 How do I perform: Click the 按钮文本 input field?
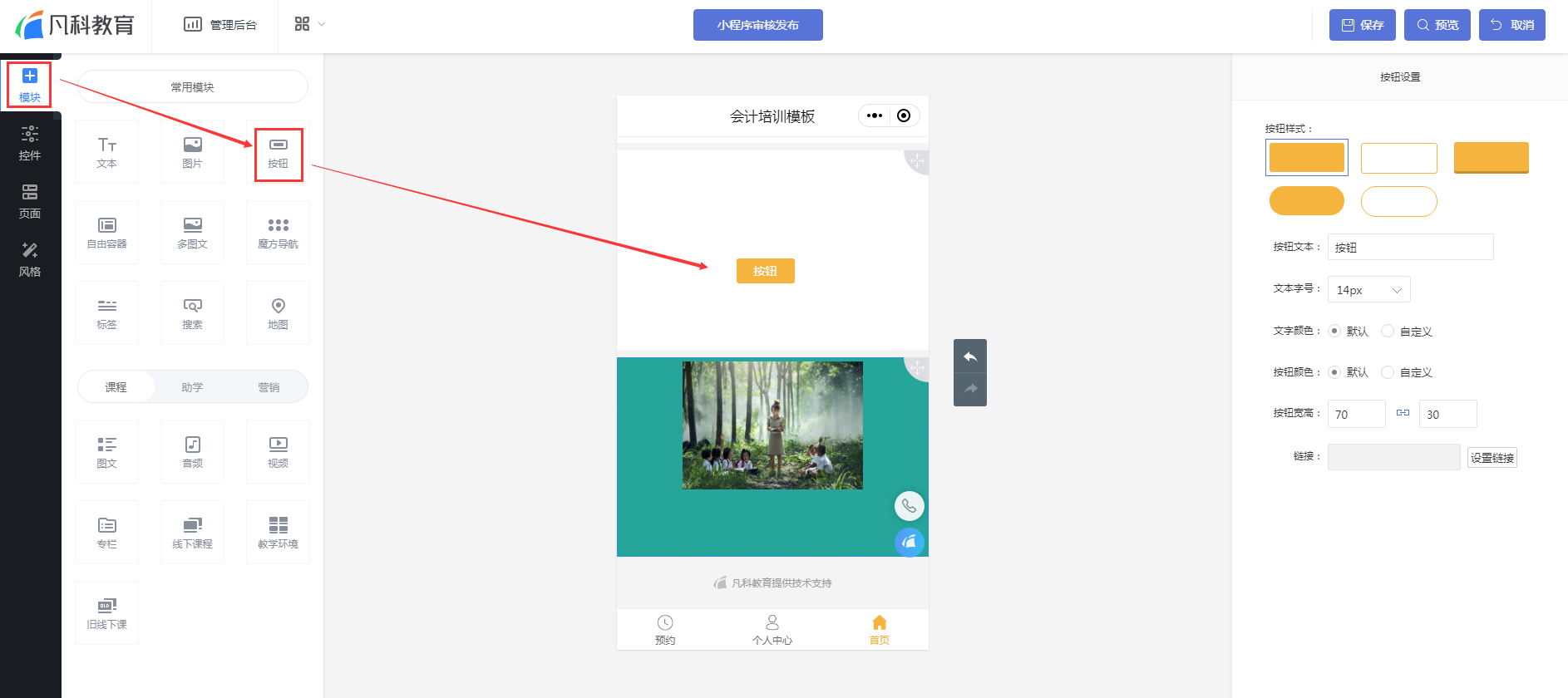[x=1411, y=247]
